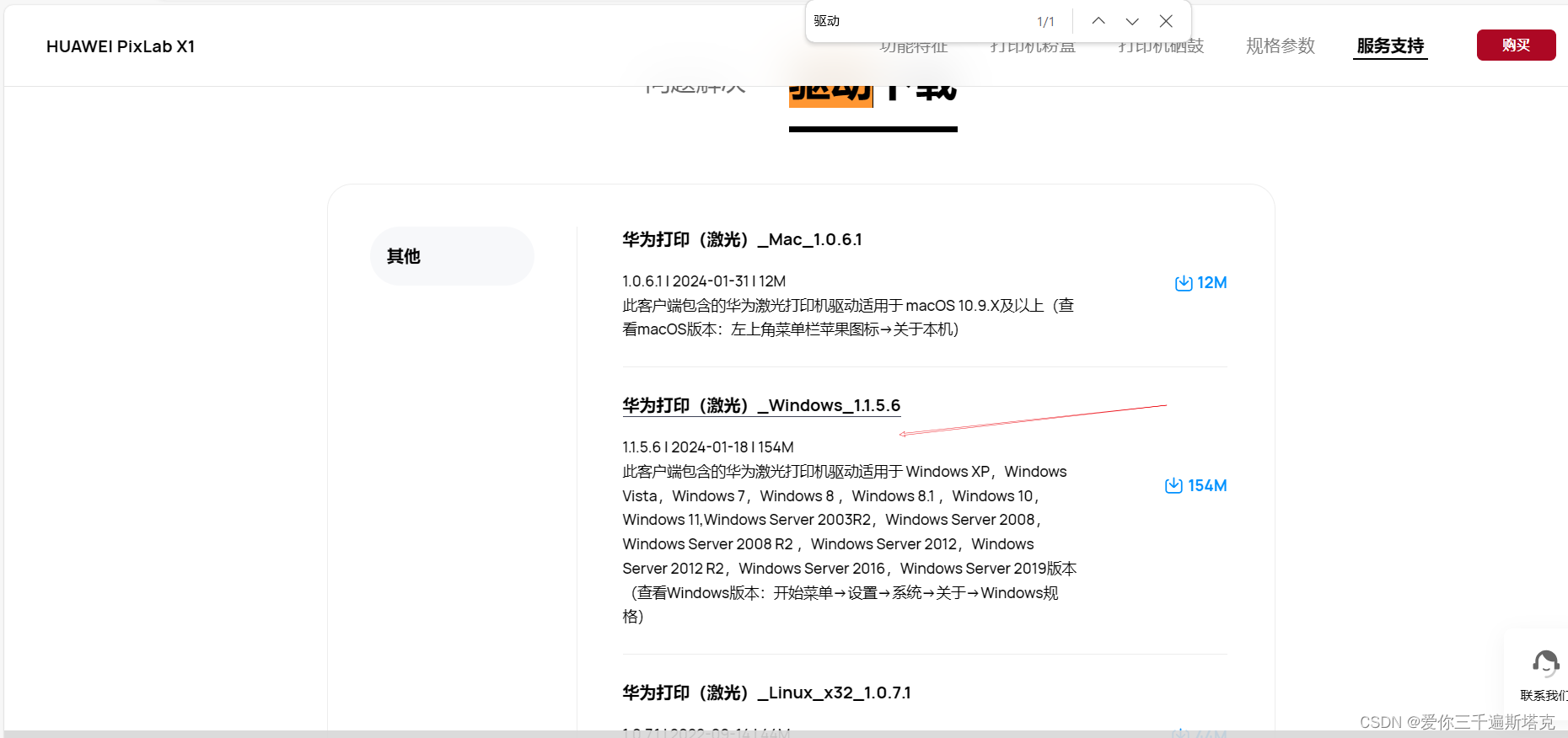Close the find bar

[x=1166, y=21]
